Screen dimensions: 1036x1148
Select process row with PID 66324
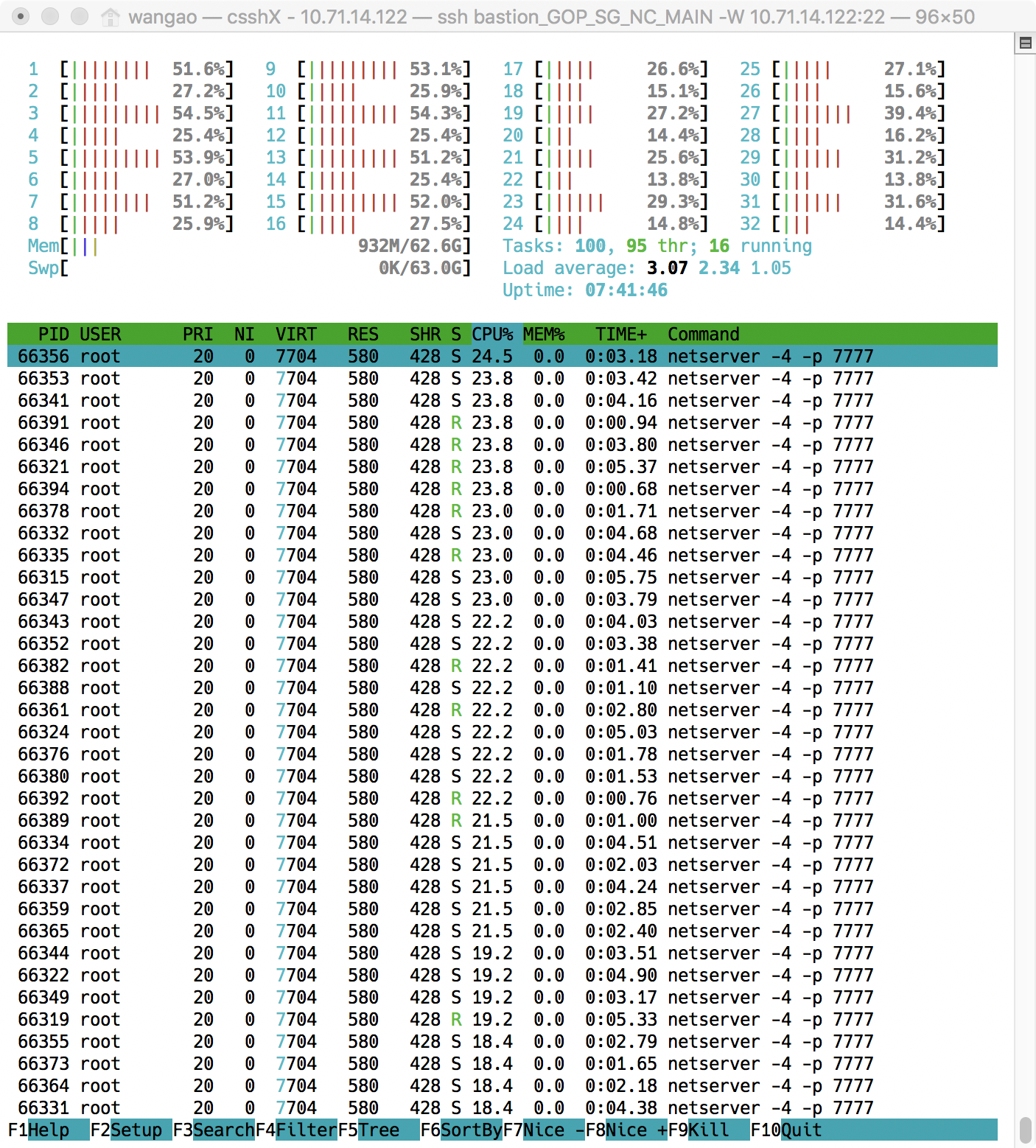click(503, 732)
